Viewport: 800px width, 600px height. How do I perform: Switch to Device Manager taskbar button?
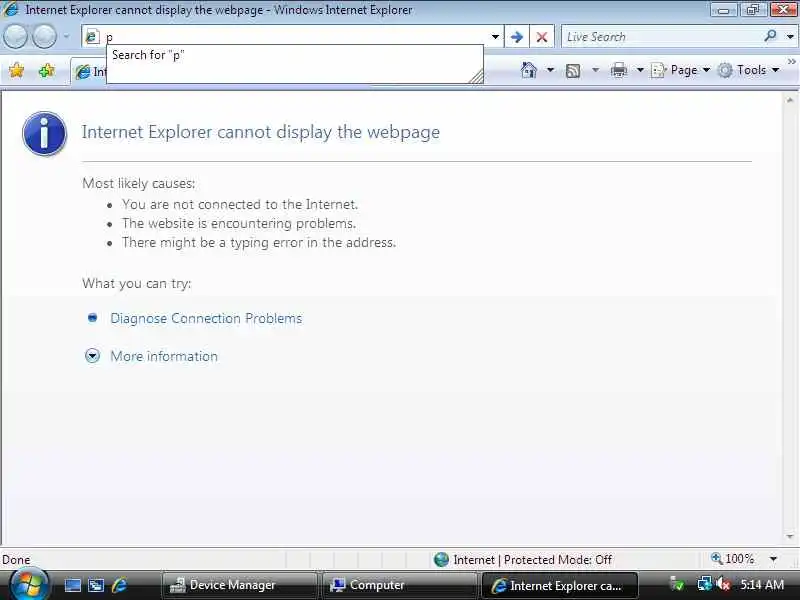pos(239,585)
